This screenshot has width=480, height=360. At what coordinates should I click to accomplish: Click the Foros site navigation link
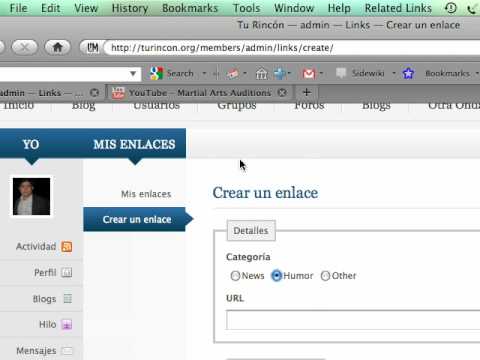(x=309, y=105)
